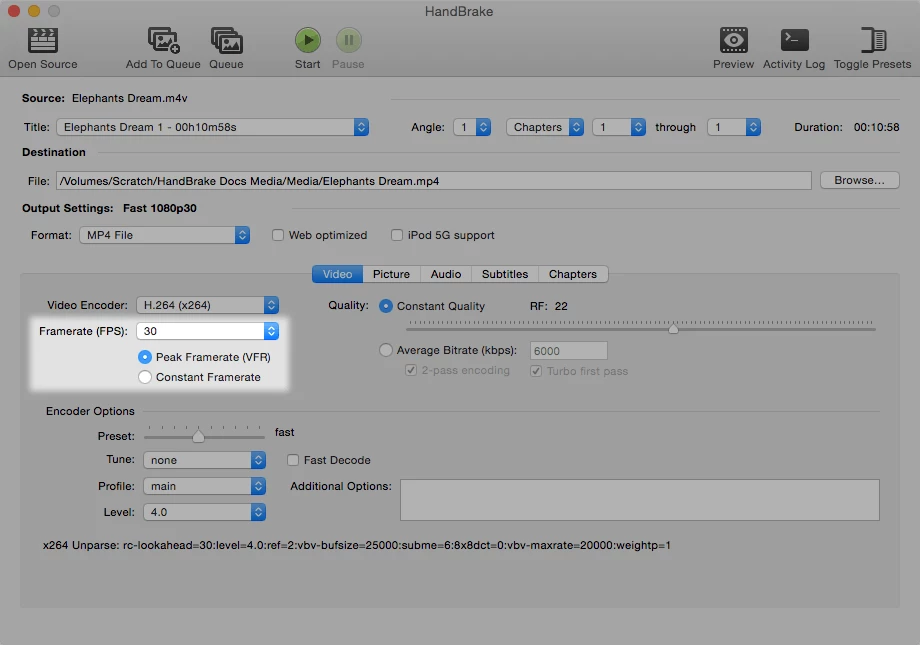Image resolution: width=920 pixels, height=645 pixels.
Task: Toggle the Turbo first pass checkbox
Action: 536,371
